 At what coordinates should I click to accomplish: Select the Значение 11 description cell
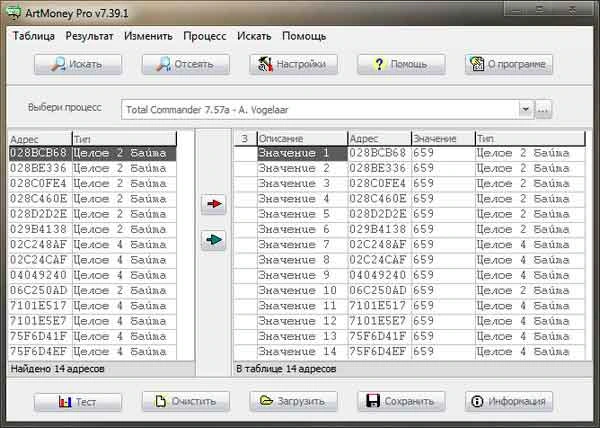click(x=302, y=306)
